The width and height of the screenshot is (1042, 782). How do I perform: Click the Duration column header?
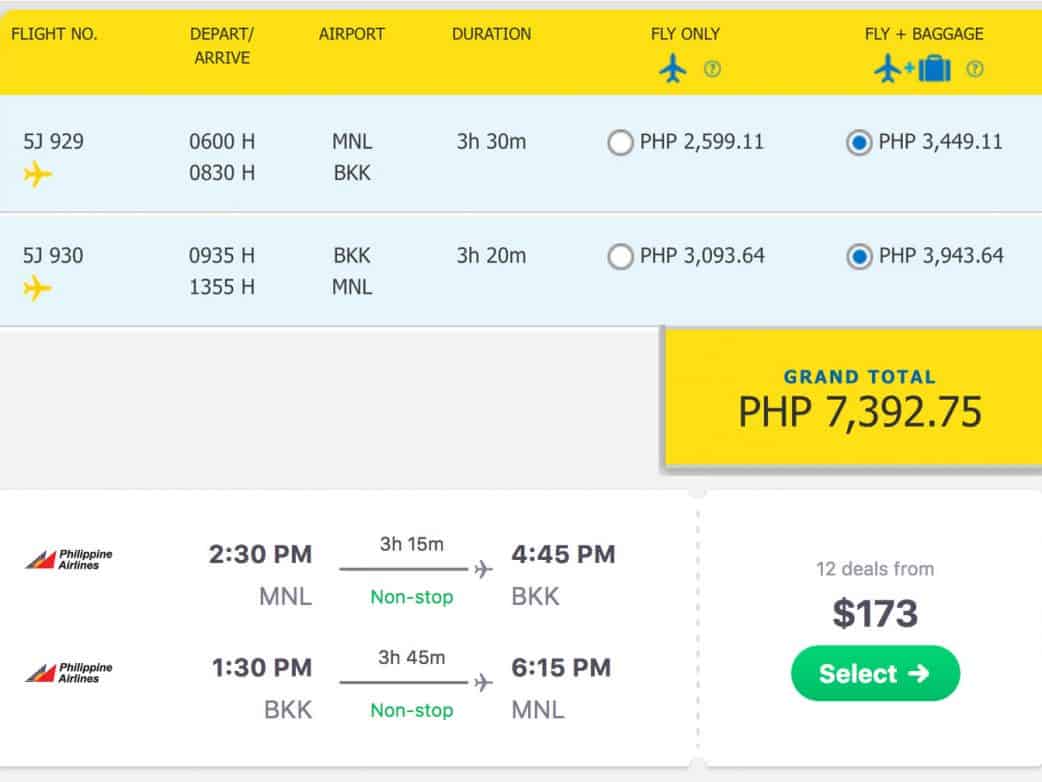click(491, 34)
